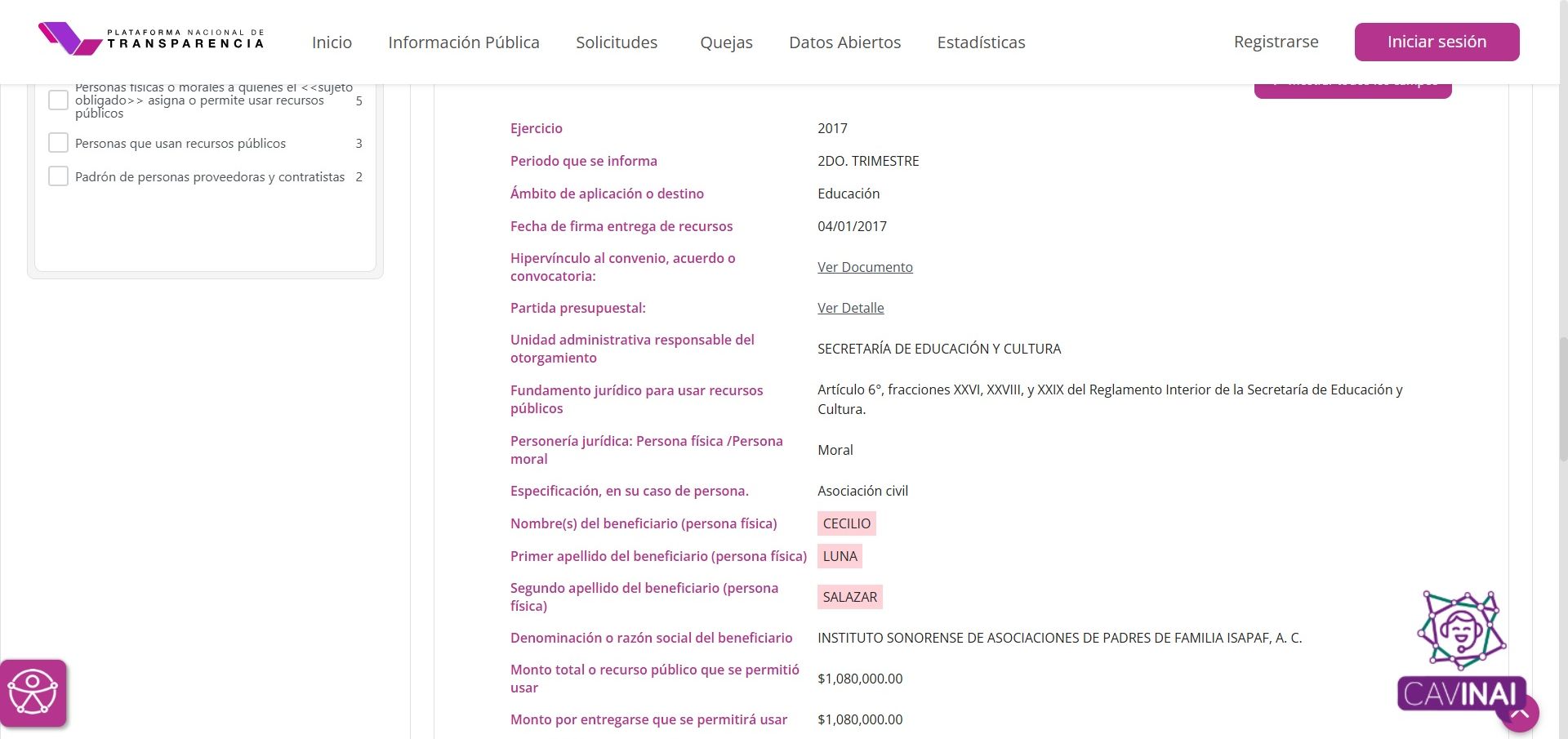Click the highlighted name CECILIO
The height and width of the screenshot is (739, 1568).
click(x=846, y=523)
